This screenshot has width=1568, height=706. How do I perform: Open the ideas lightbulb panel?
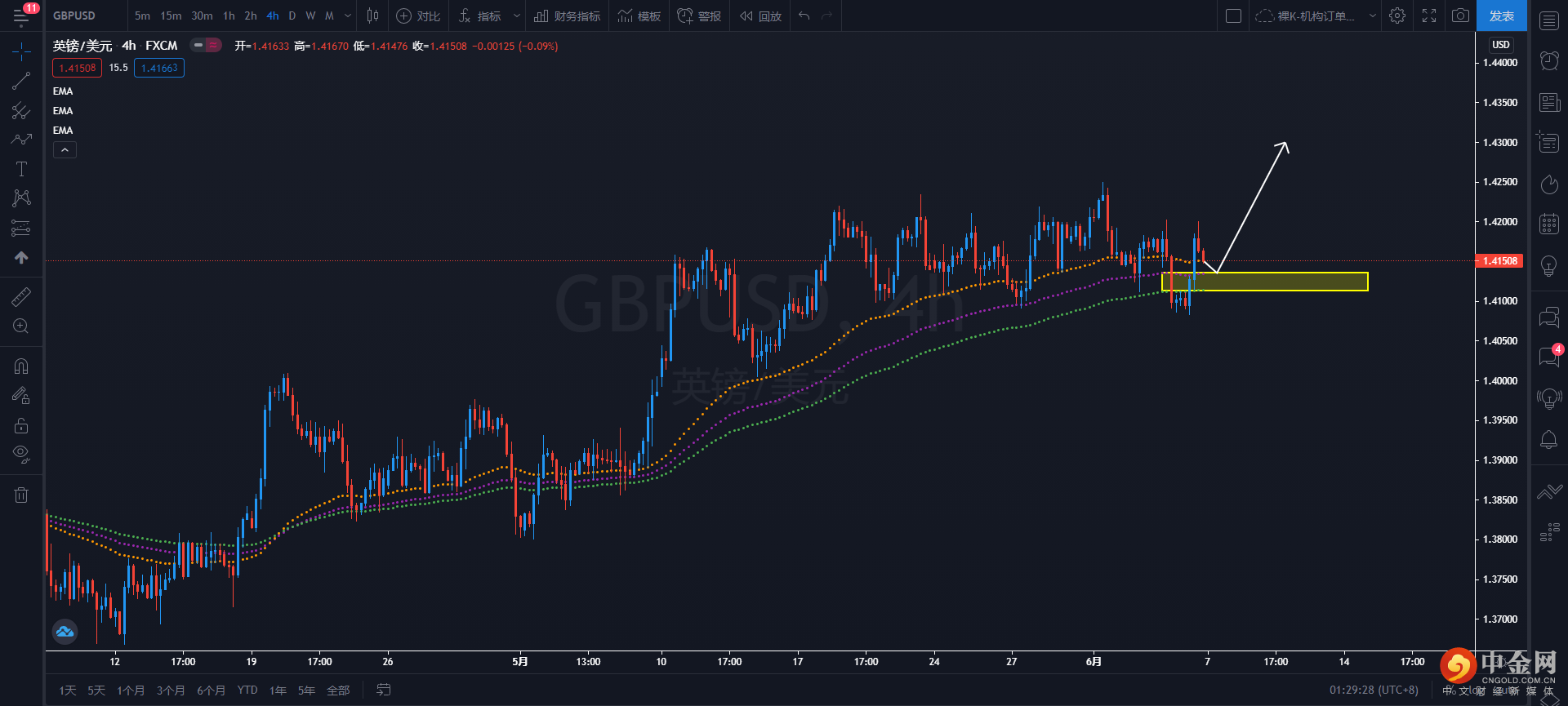(x=1549, y=265)
